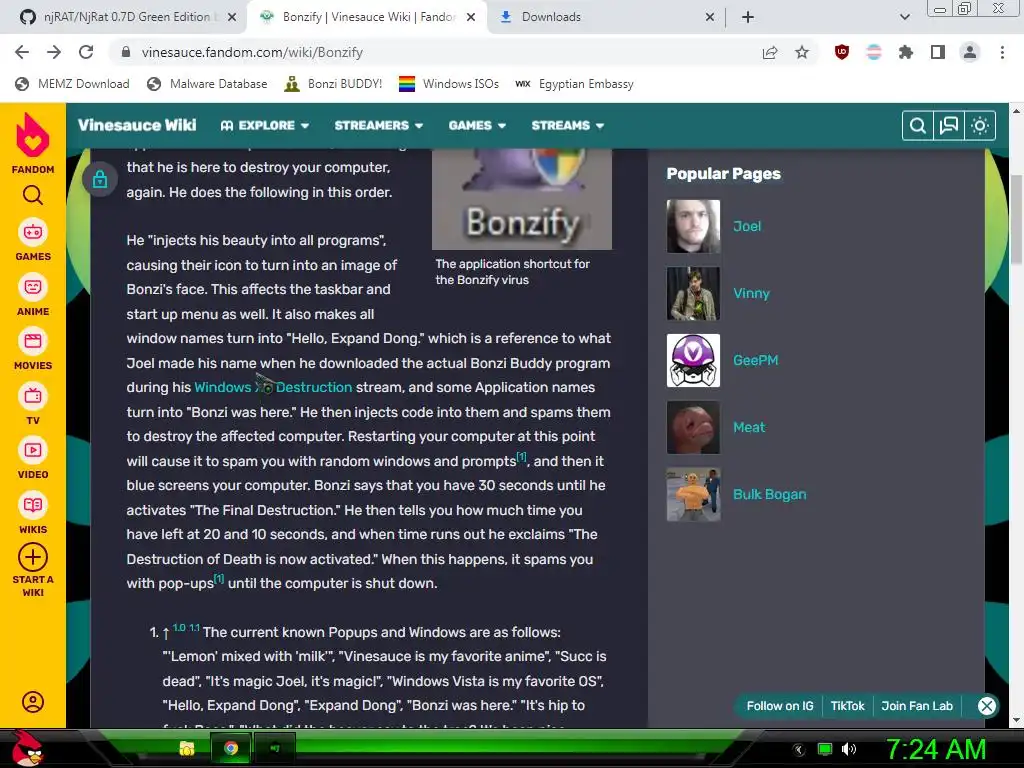The height and width of the screenshot is (768, 1024).
Task: Go forward in browser
Action: click(x=54, y=52)
